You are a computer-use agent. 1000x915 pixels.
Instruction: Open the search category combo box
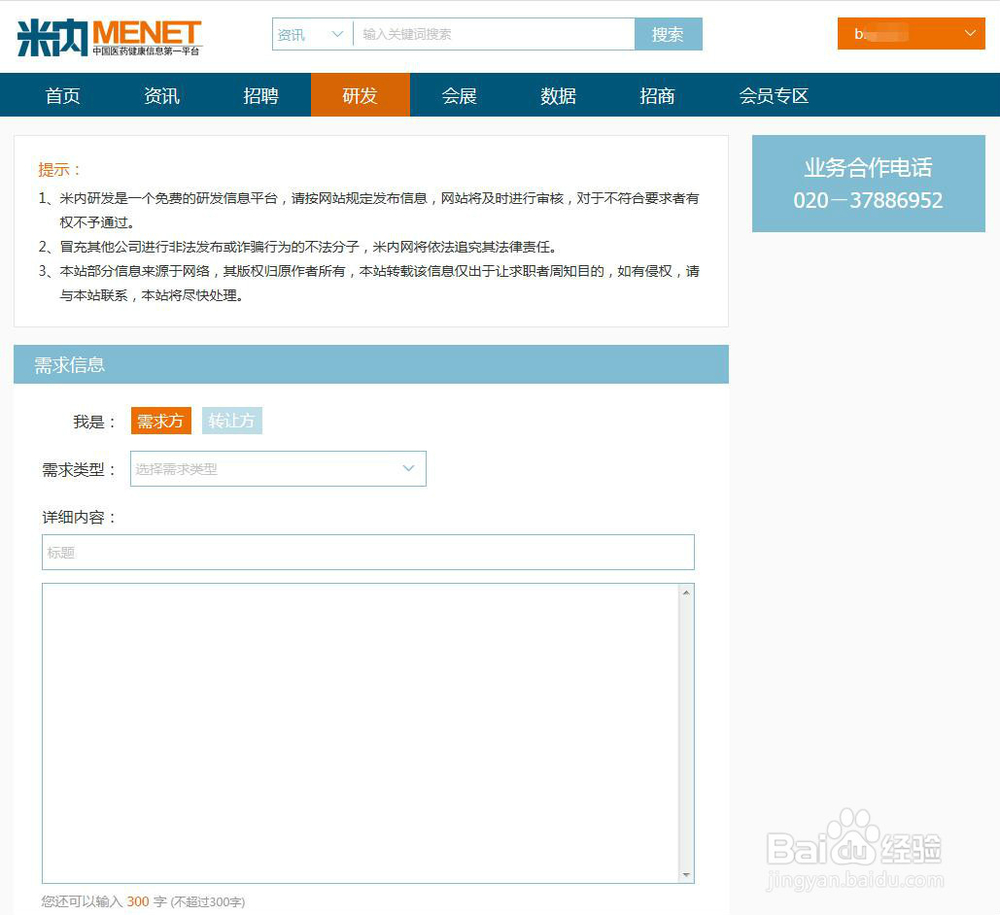click(310, 33)
